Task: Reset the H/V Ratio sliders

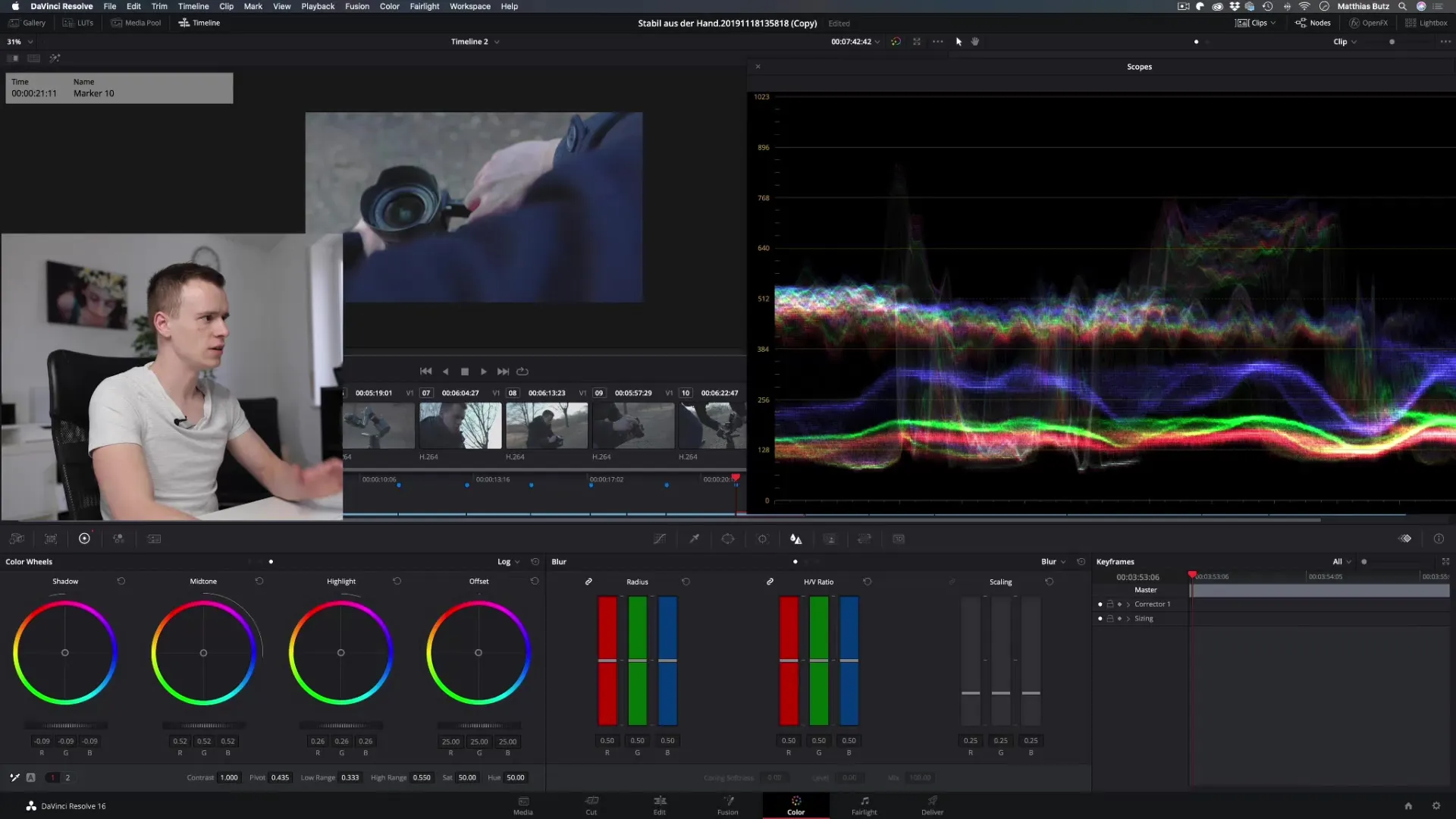Action: [x=868, y=582]
